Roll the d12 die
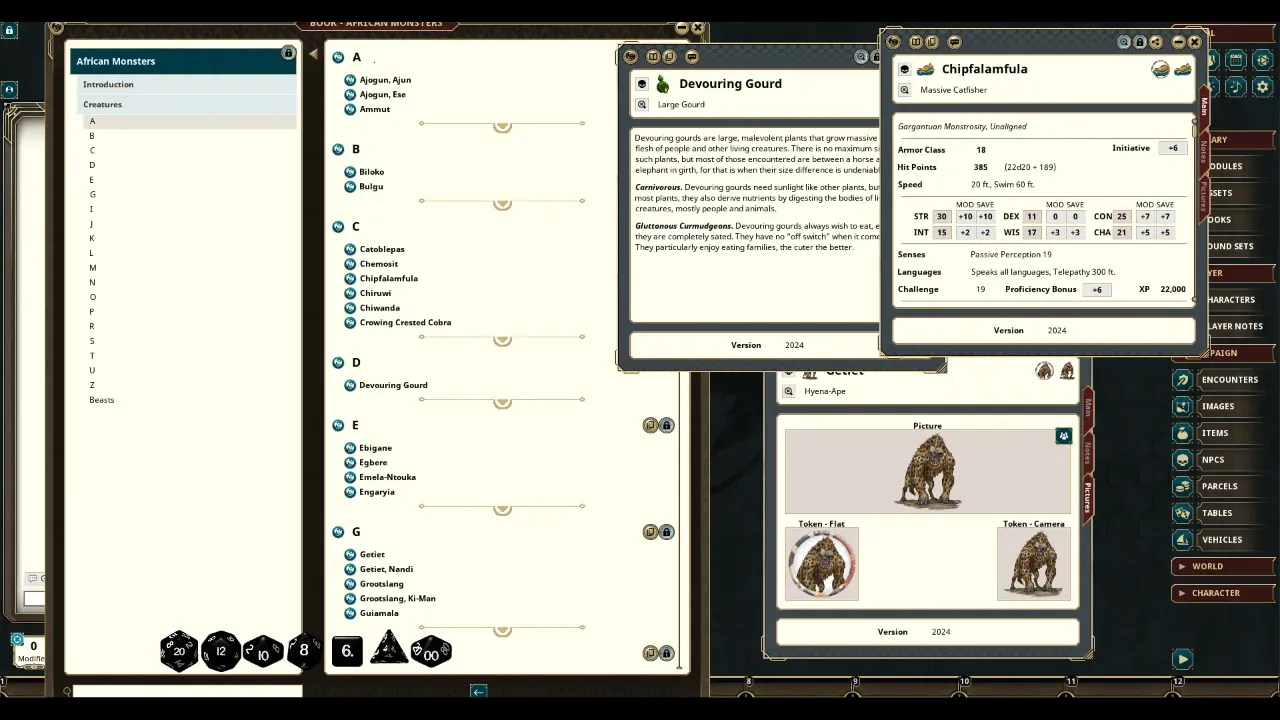This screenshot has width=1280, height=720. click(x=221, y=651)
